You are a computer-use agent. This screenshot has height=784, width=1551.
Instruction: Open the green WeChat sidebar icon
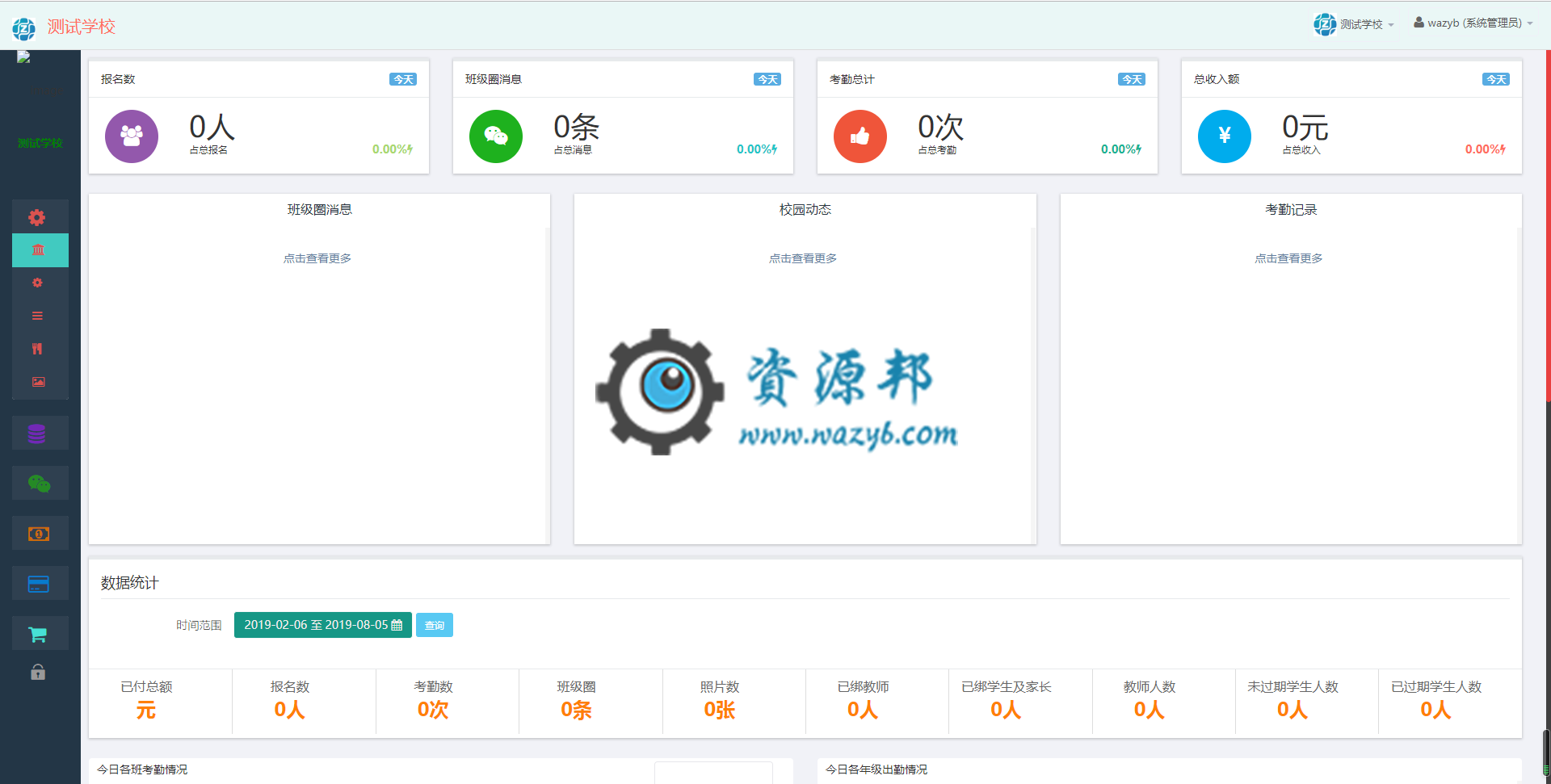39,484
